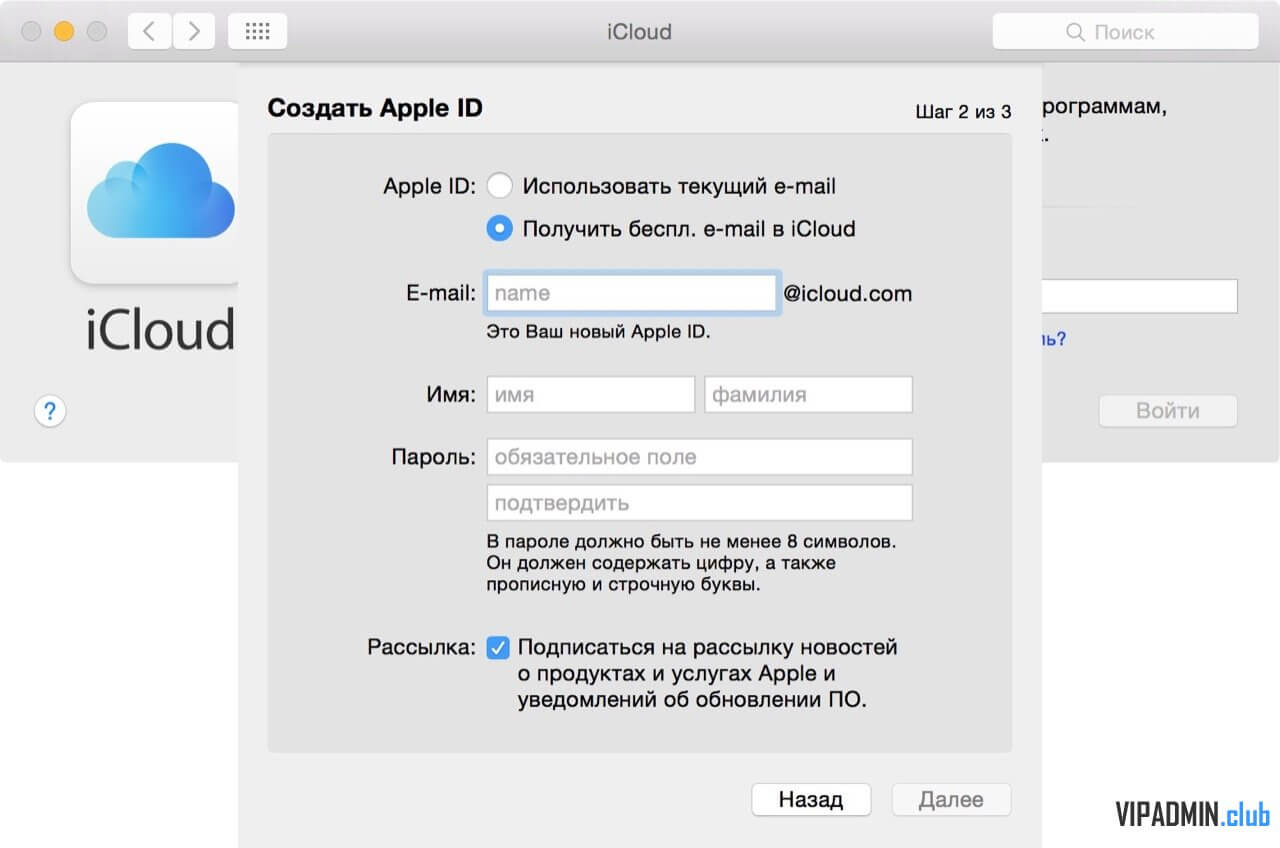Show all preferences with the grid icon
The image size is (1280, 848).
(x=257, y=32)
